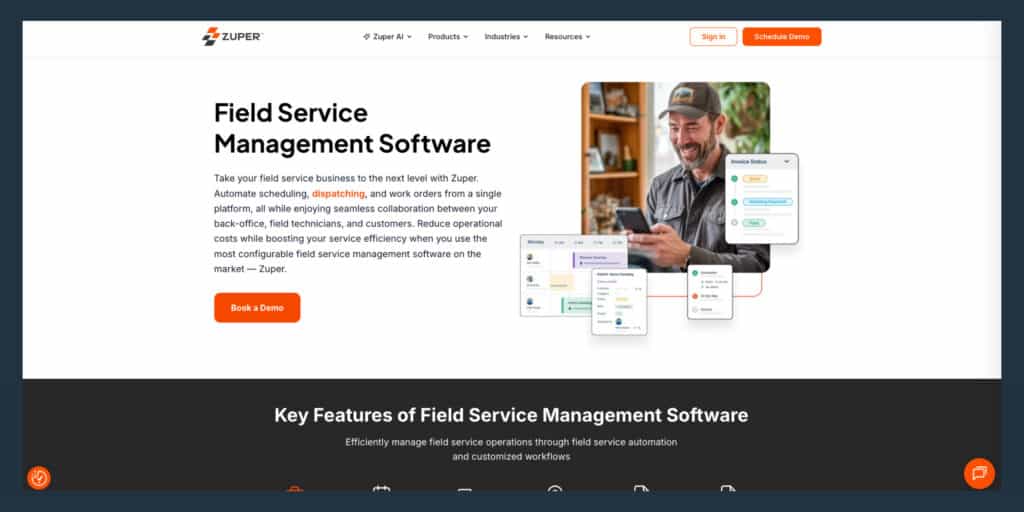Click the Book a Demo button
1024x512 pixels.
[257, 308]
